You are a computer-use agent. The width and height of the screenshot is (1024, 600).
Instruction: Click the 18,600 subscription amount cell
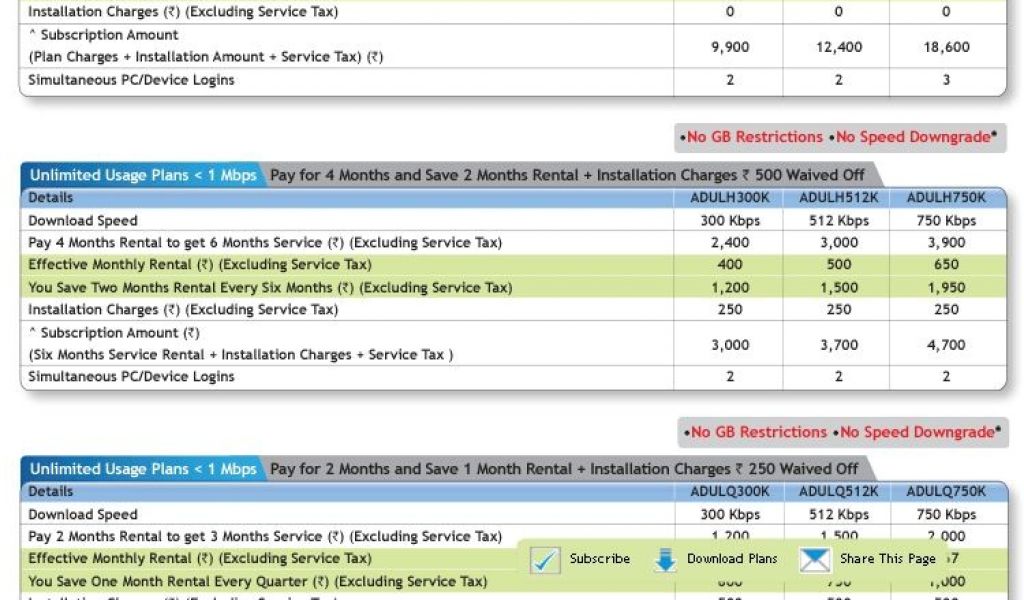(946, 47)
